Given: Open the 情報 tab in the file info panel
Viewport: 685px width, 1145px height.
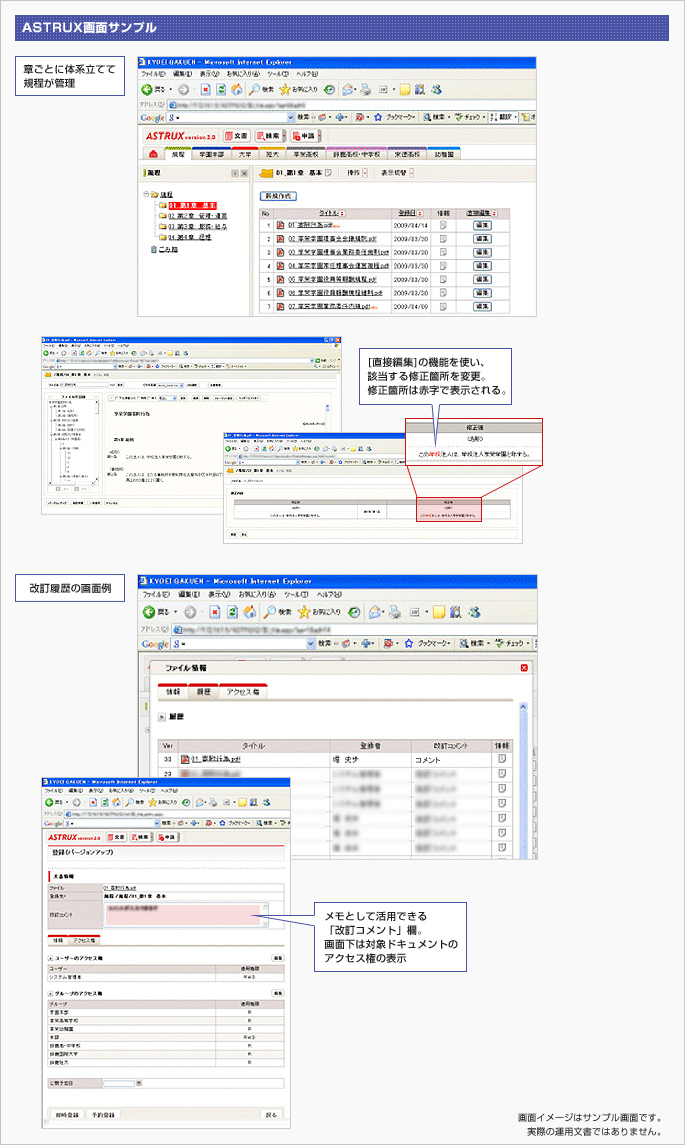Looking at the screenshot, I should pyautogui.click(x=173, y=691).
